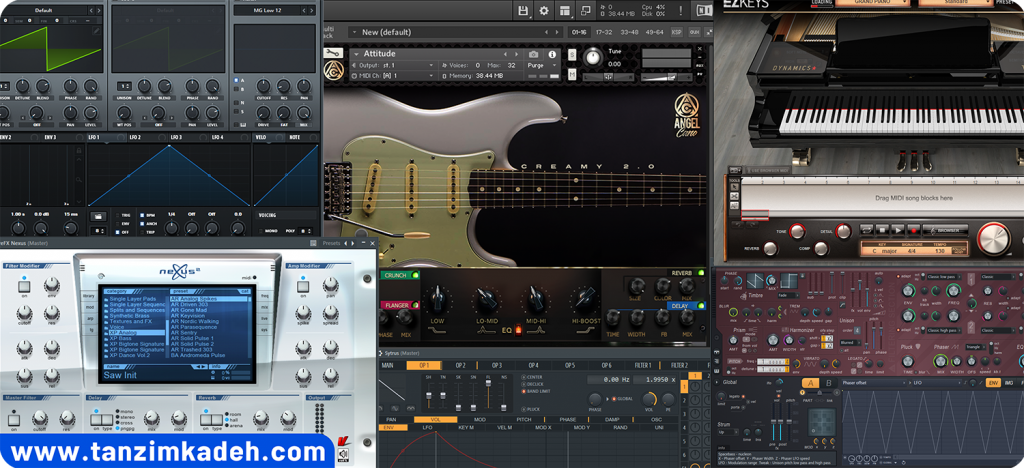Select FILTER 1 tab in Sytrus
Screen dimensions: 1024x468
pos(643,366)
